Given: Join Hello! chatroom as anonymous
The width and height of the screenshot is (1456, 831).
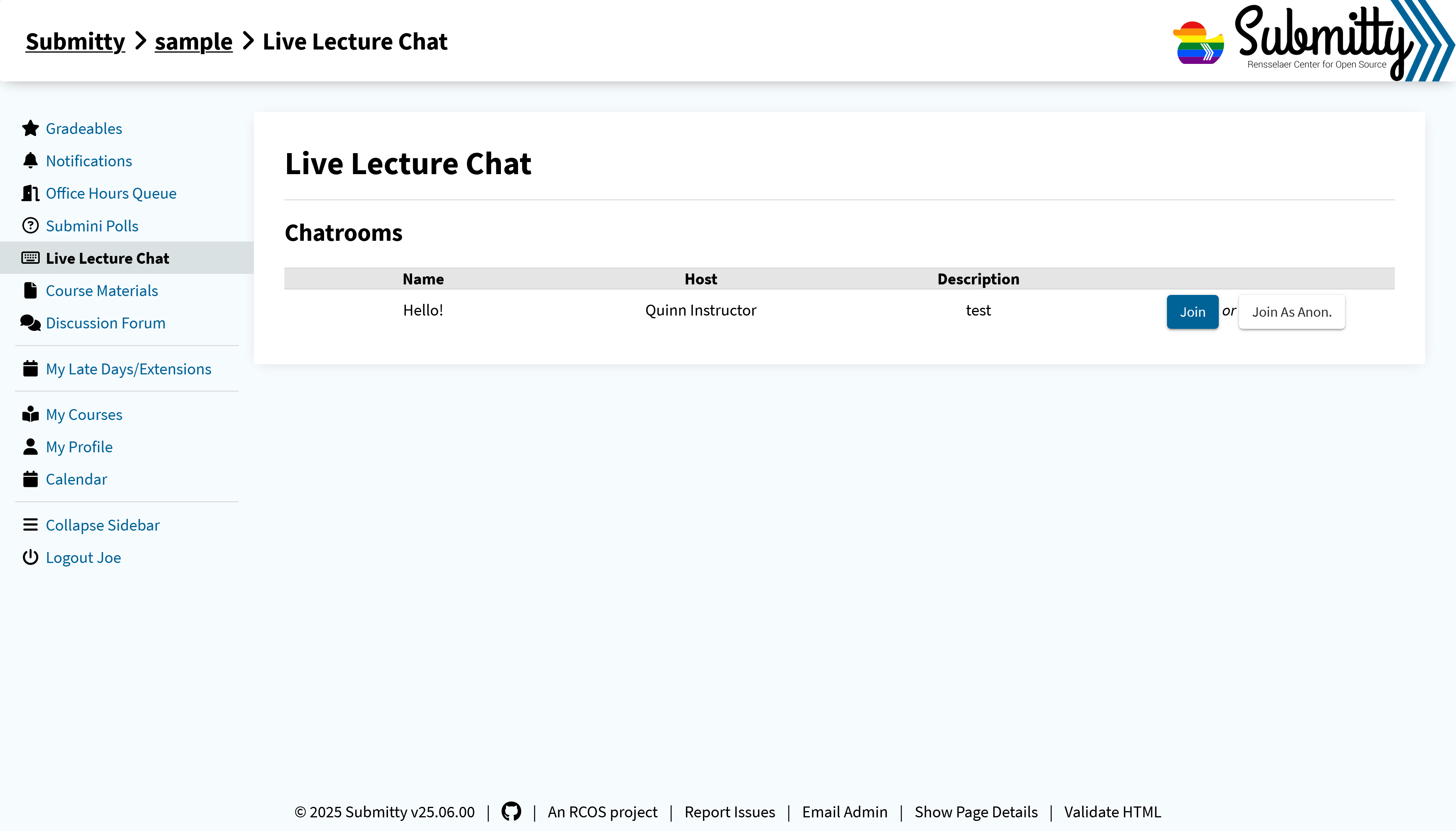Looking at the screenshot, I should click(x=1292, y=312).
